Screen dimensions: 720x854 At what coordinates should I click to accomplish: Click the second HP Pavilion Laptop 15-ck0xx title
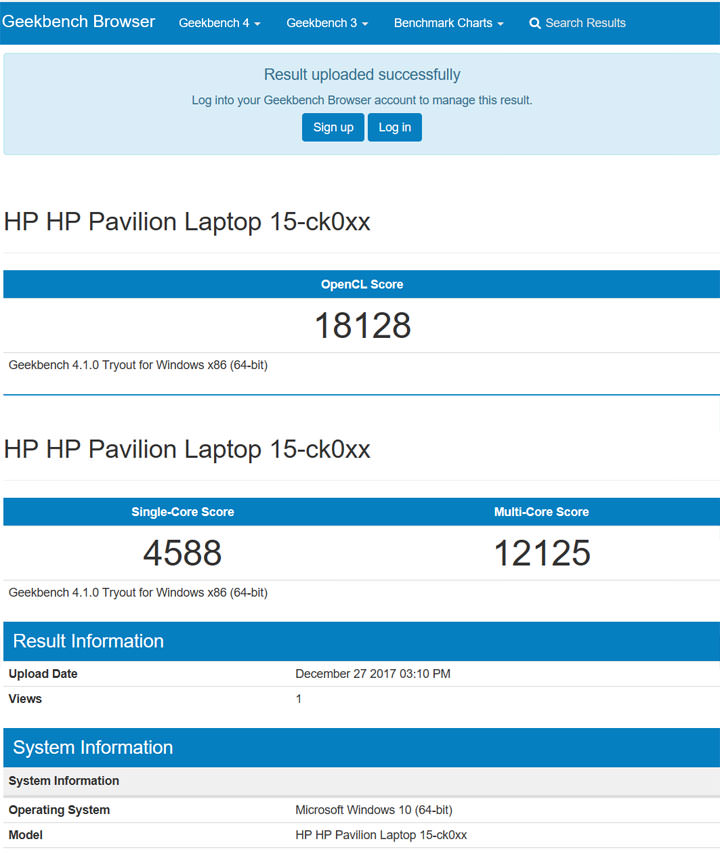tap(187, 449)
